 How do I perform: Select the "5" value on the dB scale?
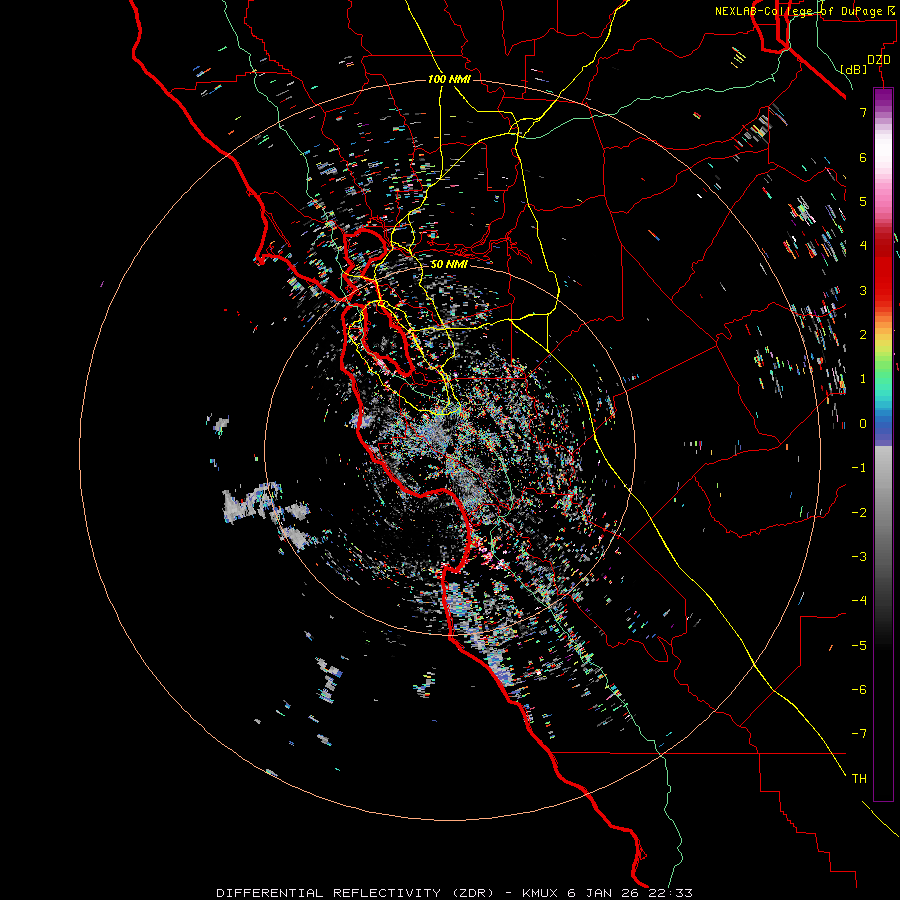tap(863, 201)
